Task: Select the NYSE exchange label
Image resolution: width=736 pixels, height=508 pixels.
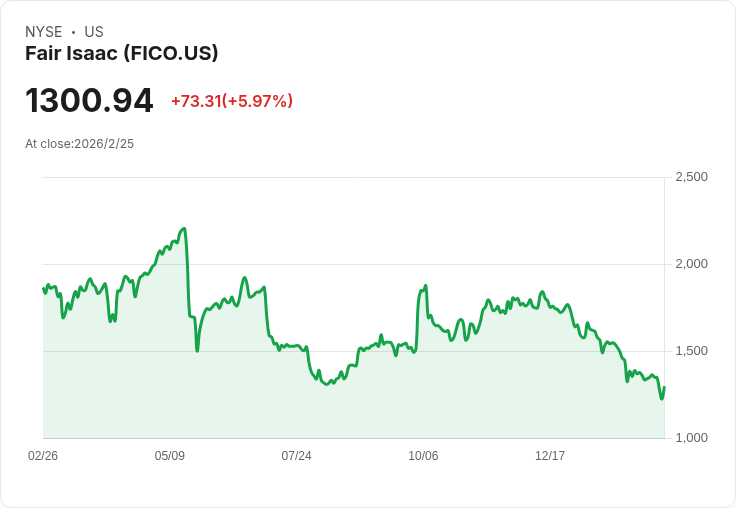Action: 44,32
